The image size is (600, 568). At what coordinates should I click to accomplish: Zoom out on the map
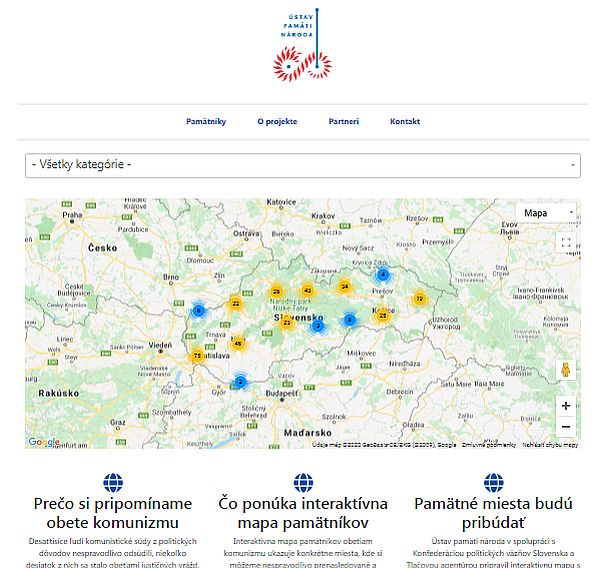tap(566, 427)
